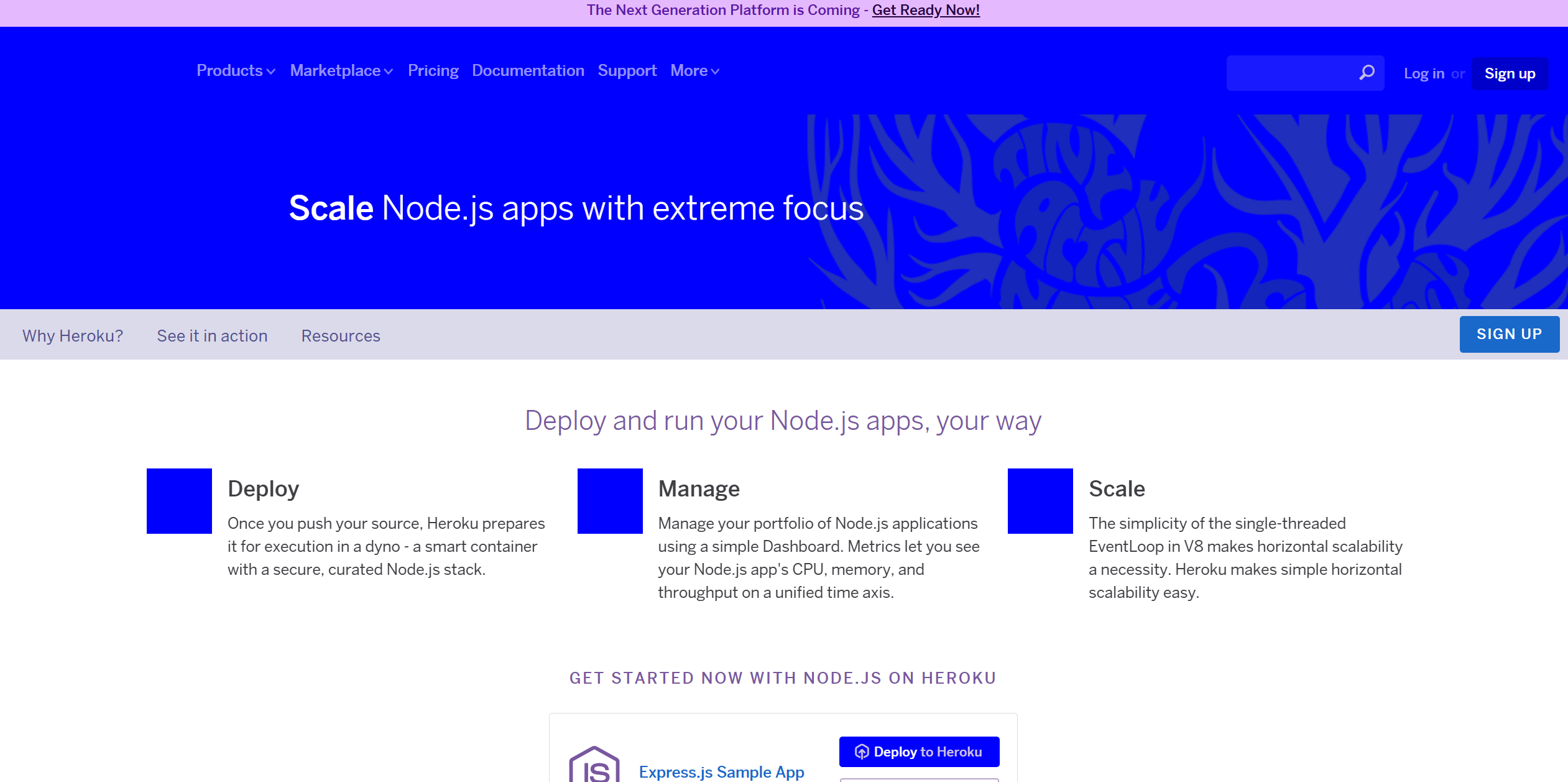Image resolution: width=1568 pixels, height=782 pixels.
Task: Expand the Products dropdown menu
Action: [x=236, y=71]
